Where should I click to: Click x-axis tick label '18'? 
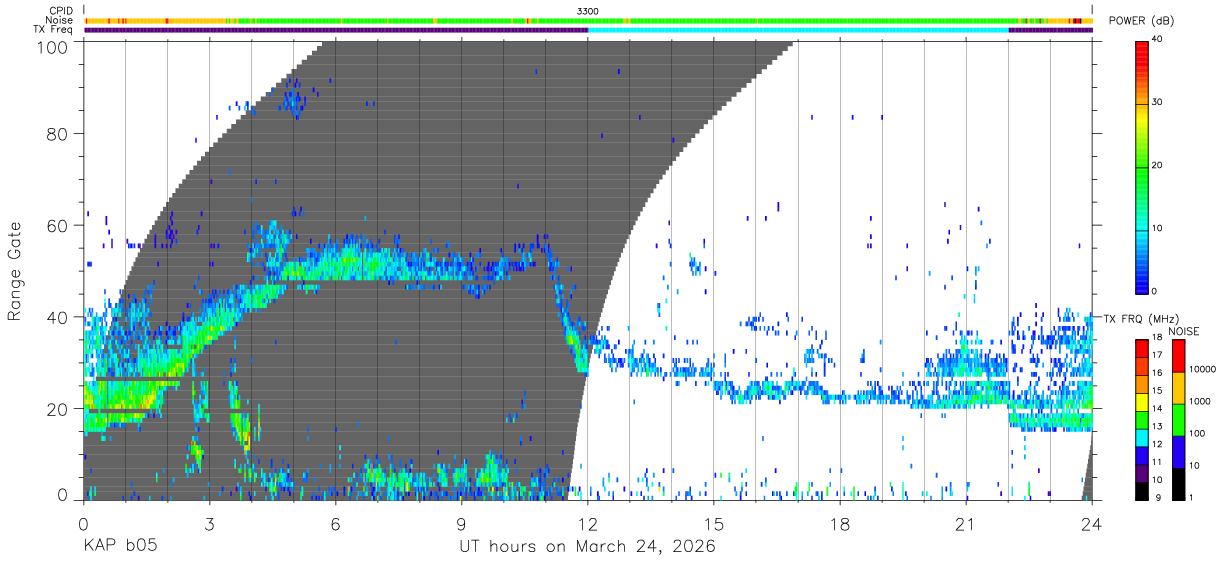[839, 525]
